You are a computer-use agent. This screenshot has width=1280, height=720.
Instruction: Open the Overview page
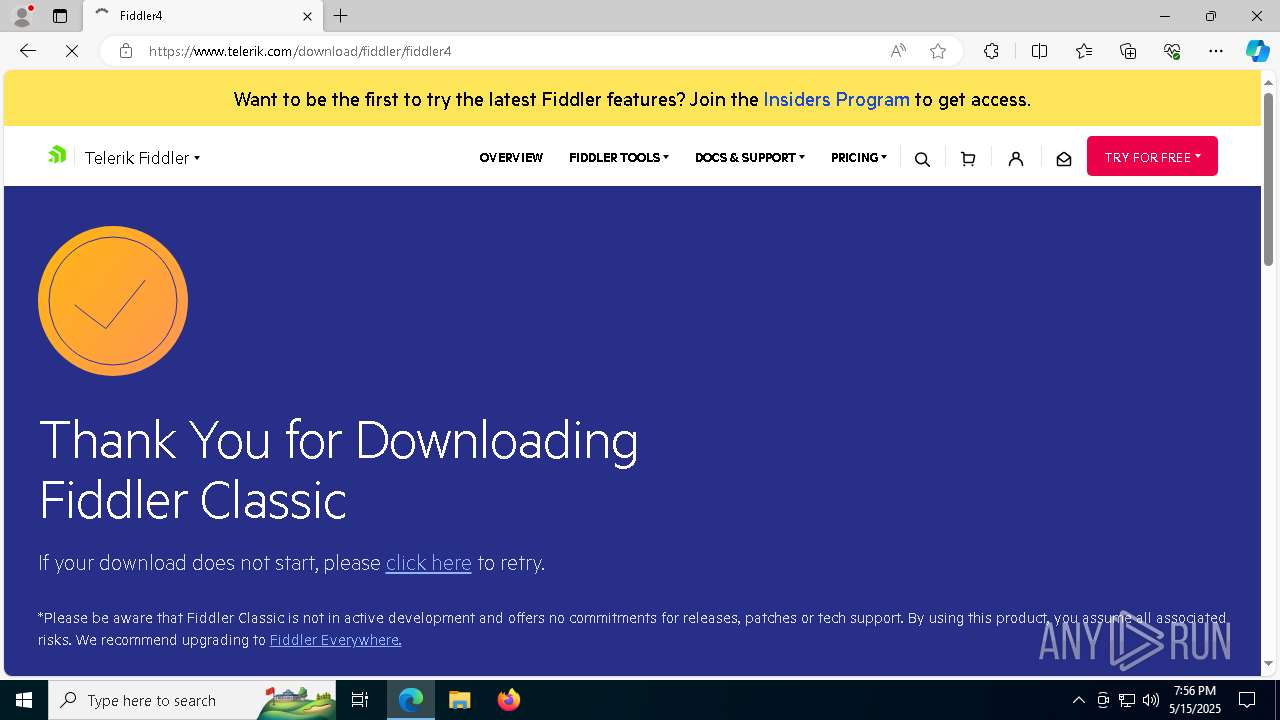tap(511, 158)
